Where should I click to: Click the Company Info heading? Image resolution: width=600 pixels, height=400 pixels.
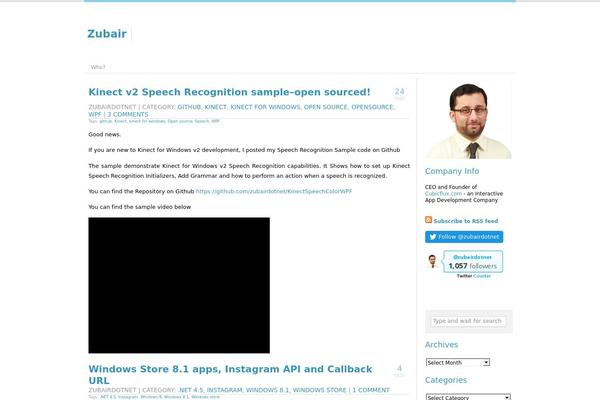[452, 171]
